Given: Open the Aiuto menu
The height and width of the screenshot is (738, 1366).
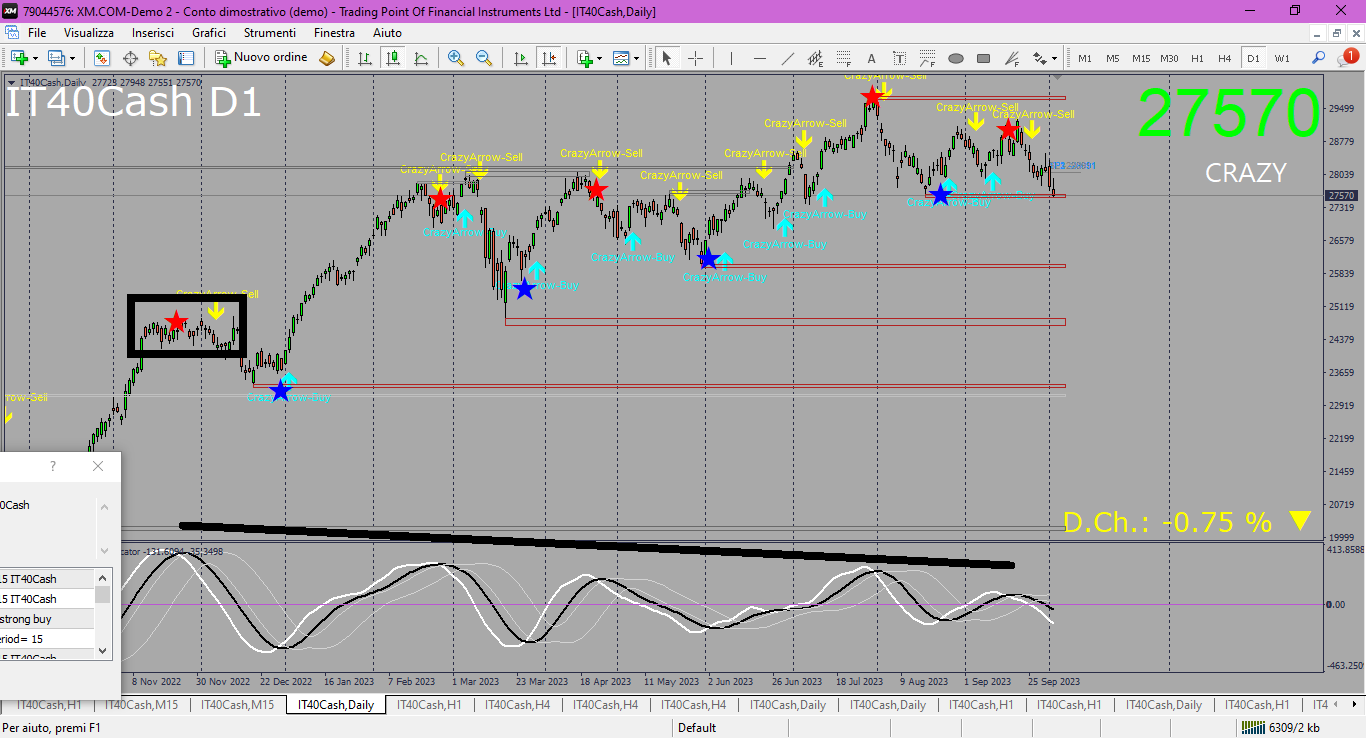Looking at the screenshot, I should pos(387,32).
